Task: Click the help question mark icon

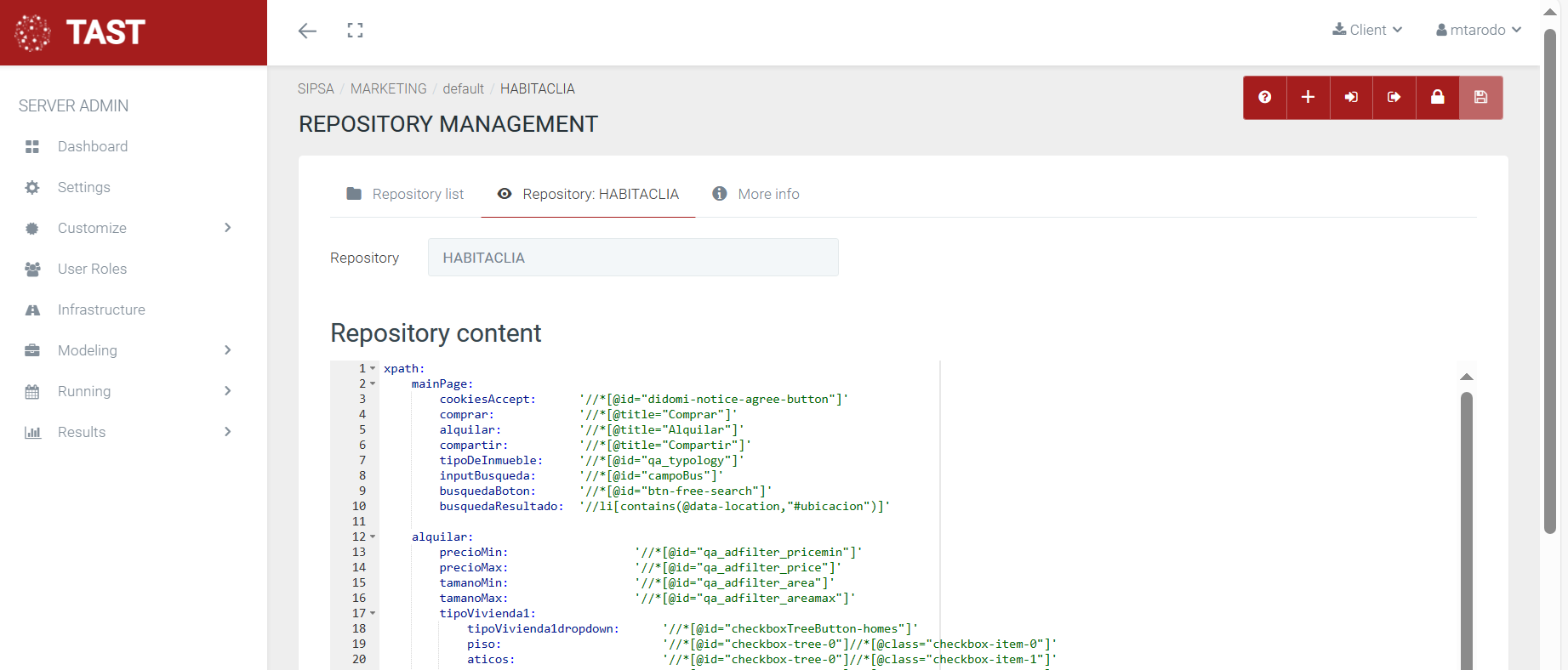Action: tap(1264, 97)
